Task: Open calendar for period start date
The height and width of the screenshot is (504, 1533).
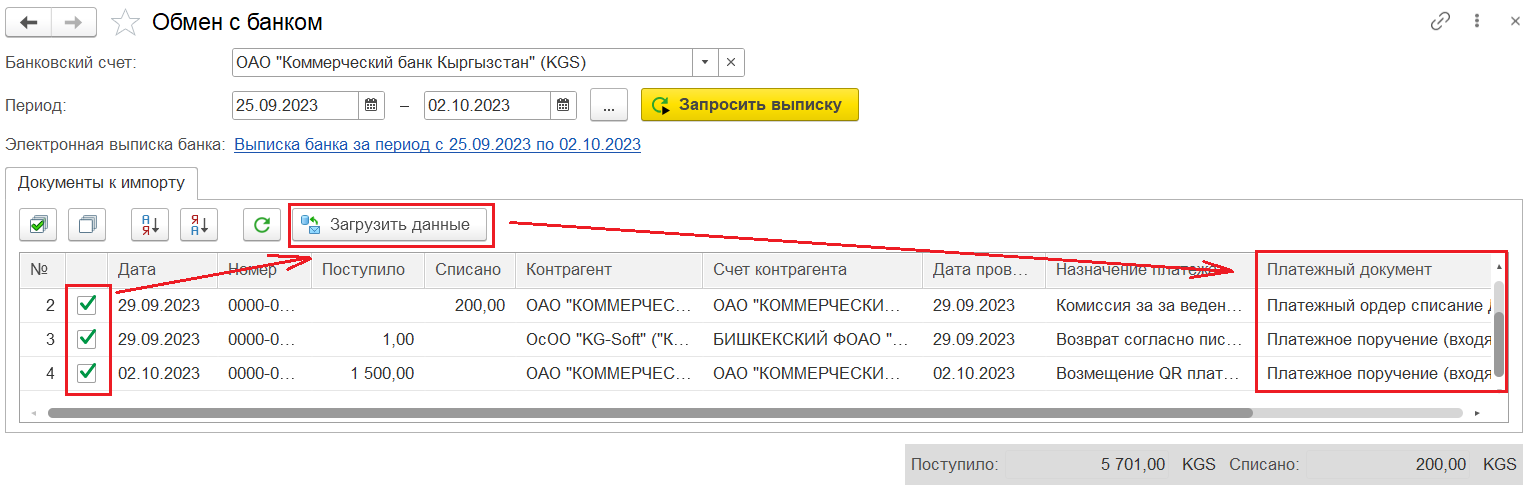Action: point(371,105)
